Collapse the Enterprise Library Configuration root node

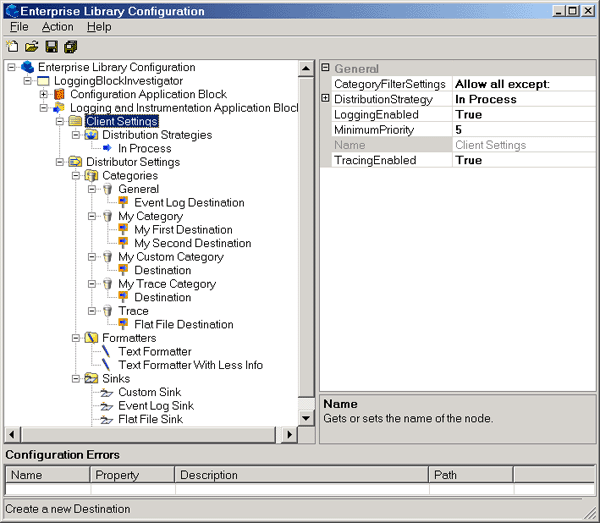click(11, 67)
